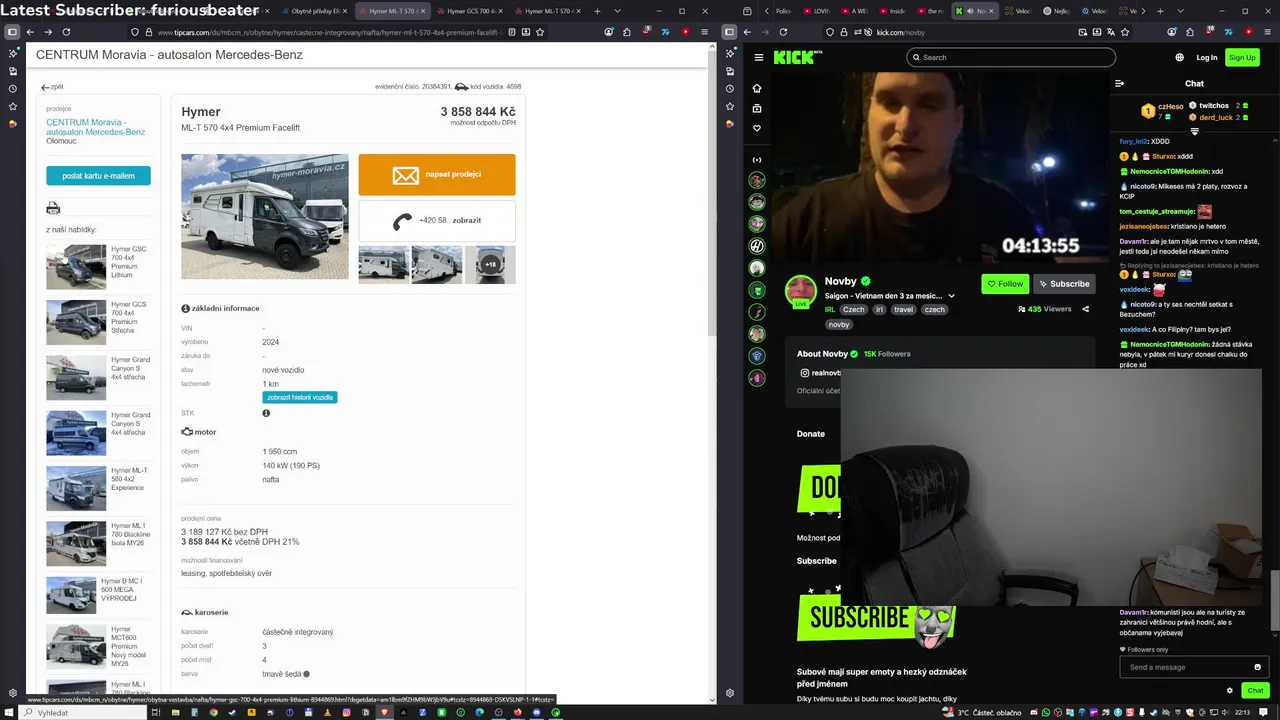Viewport: 1280px width, 720px height.
Task: Open CENTRUM Moravia seller link
Action: pyautogui.click(x=95, y=127)
